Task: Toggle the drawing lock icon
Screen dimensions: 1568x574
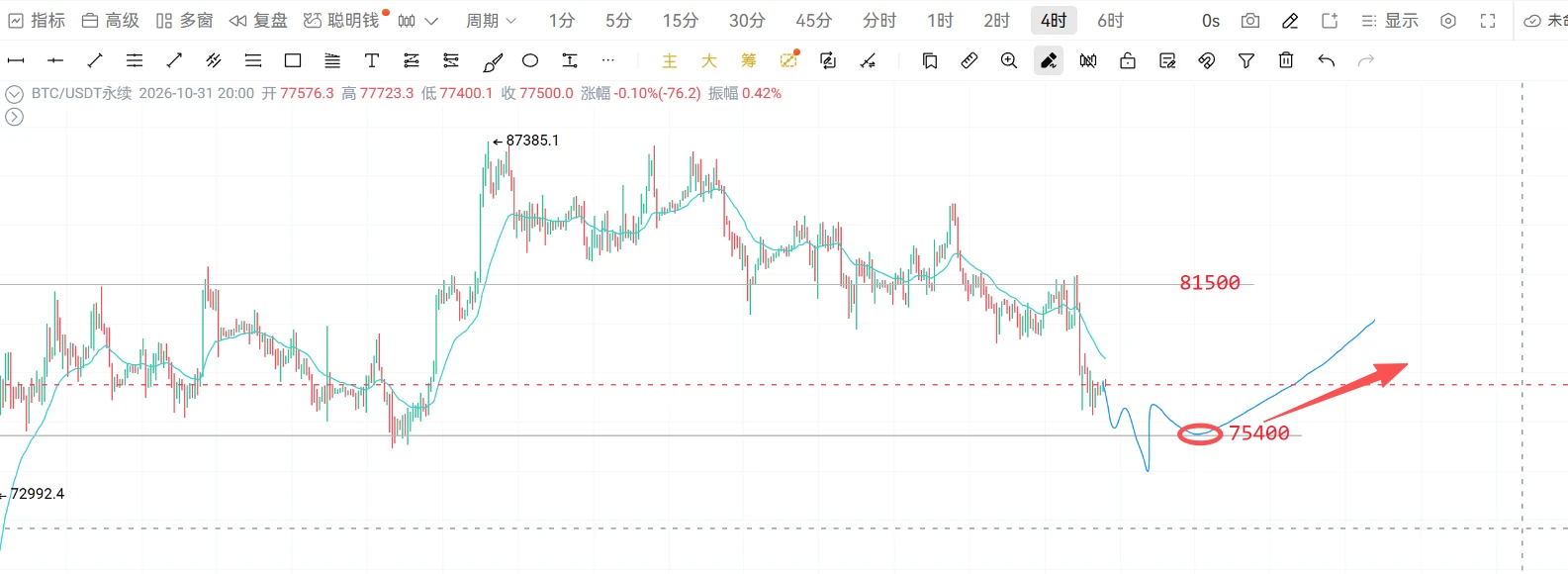Action: coord(1128,61)
